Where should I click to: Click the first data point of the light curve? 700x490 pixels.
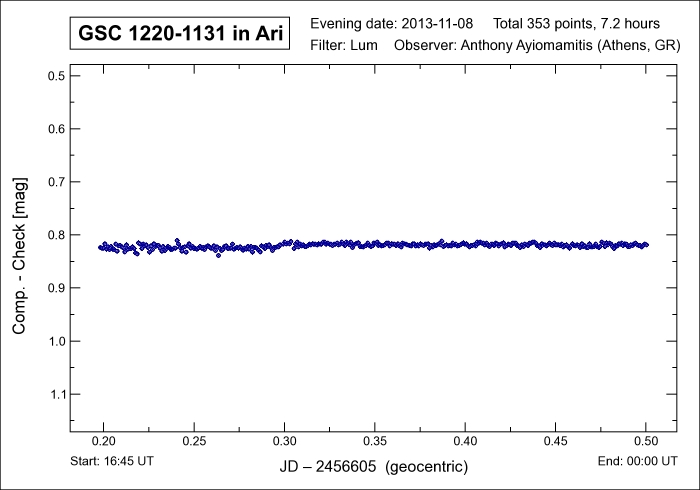coord(101,247)
